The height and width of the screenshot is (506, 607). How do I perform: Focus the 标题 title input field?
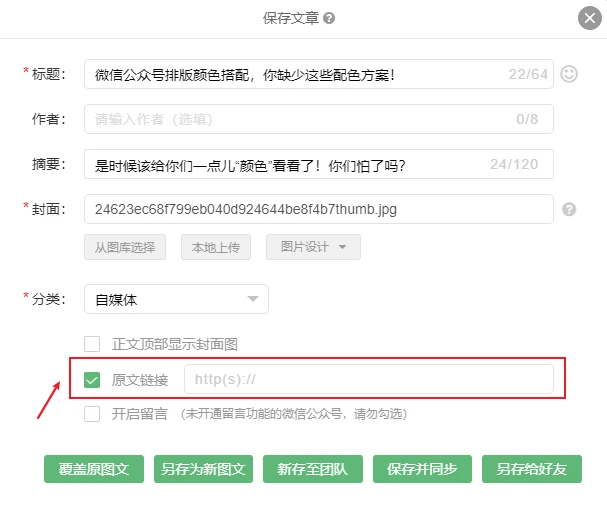[295, 74]
